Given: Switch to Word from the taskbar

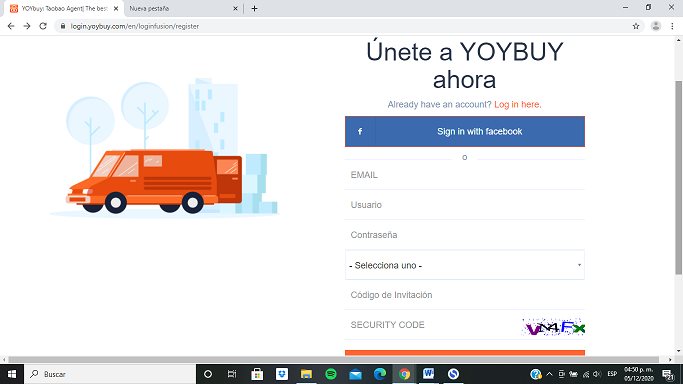Looking at the screenshot, I should (429, 374).
